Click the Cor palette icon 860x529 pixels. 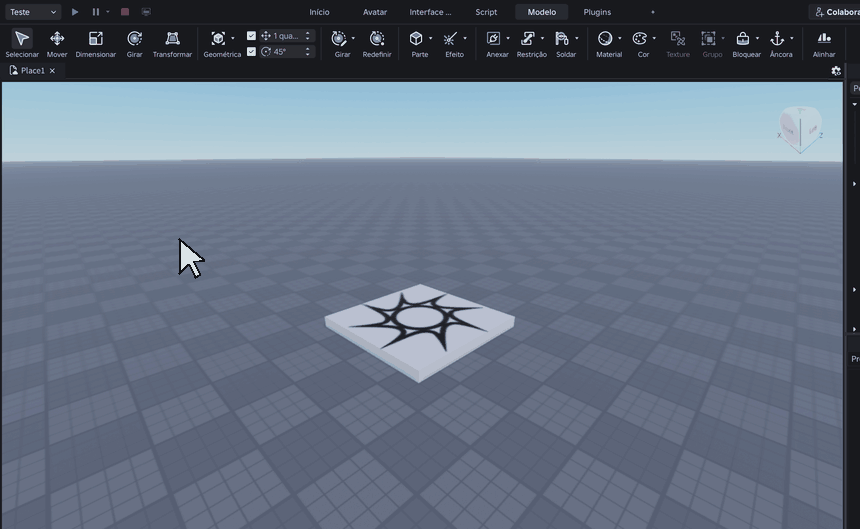point(640,38)
